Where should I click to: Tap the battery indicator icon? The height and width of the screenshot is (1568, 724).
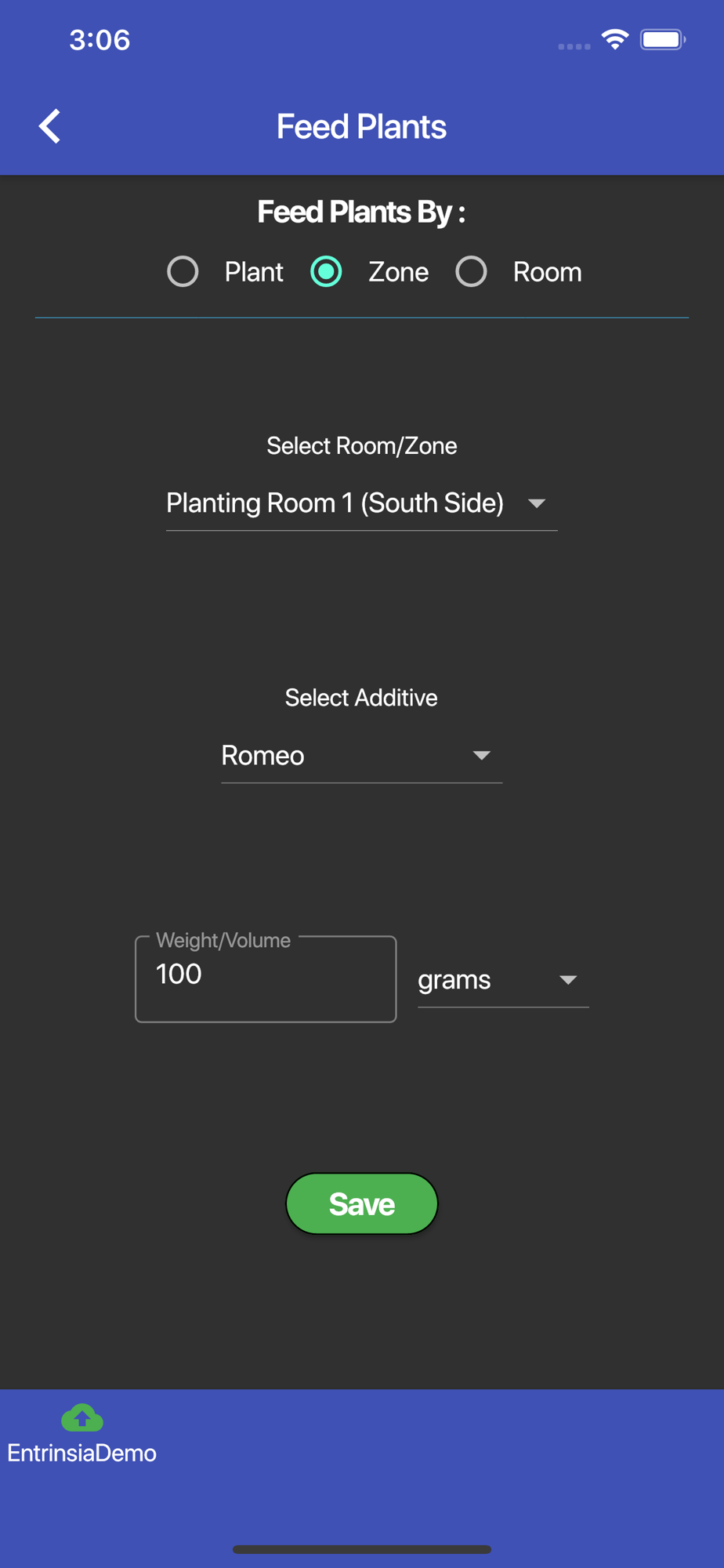662,39
